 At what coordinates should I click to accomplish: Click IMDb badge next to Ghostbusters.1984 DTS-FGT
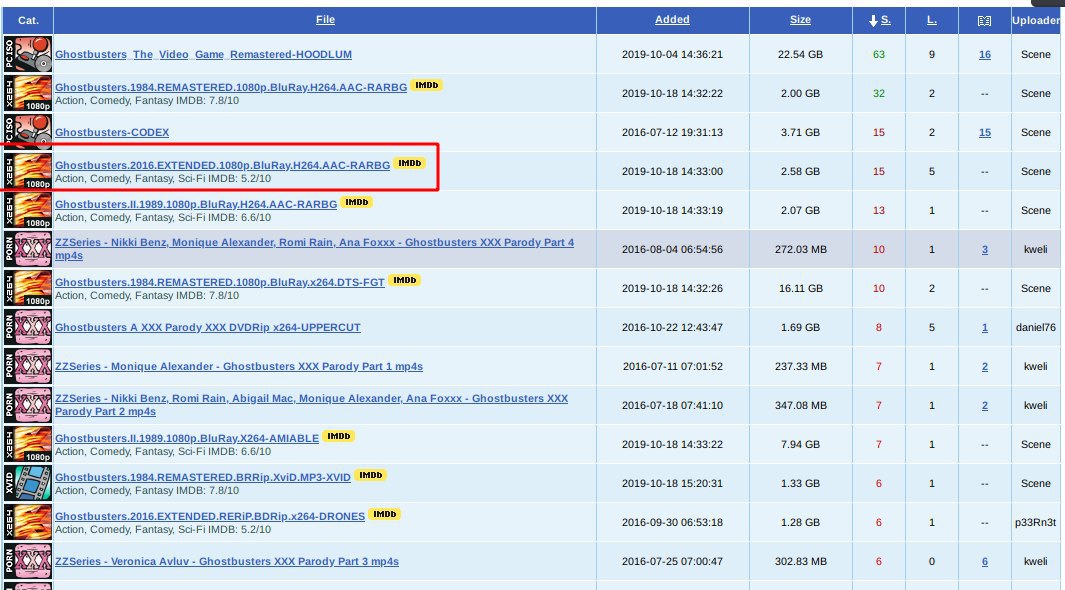(404, 280)
